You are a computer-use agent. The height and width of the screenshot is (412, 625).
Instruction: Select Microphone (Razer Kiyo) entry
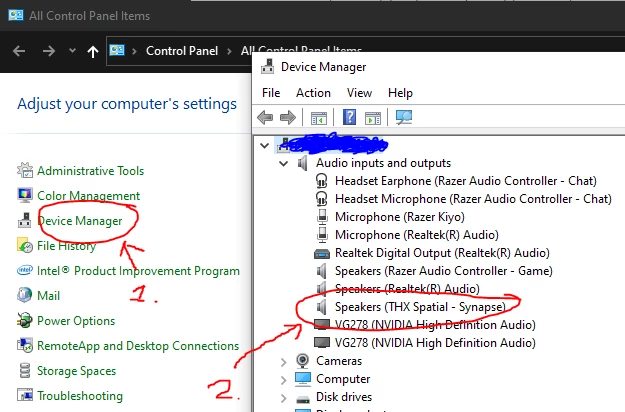pyautogui.click(x=400, y=217)
